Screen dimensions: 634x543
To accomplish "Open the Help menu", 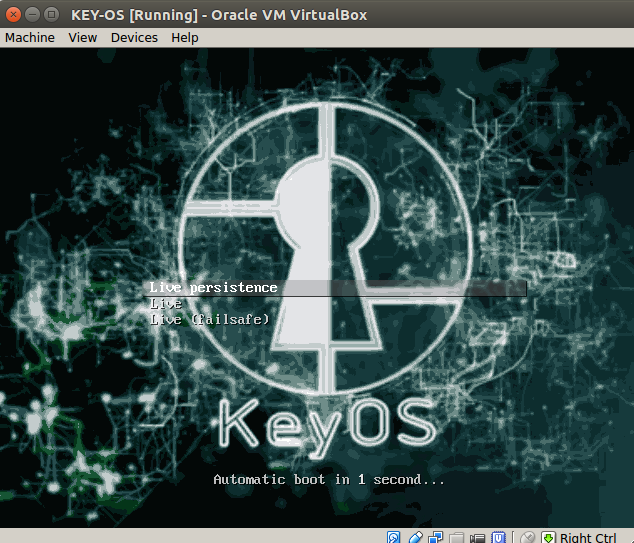I will pos(185,38).
